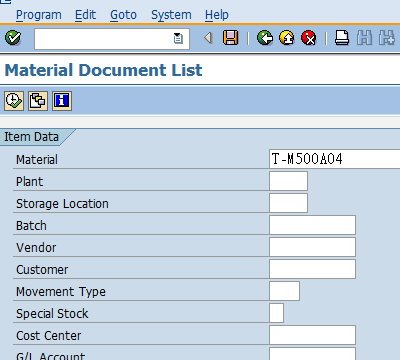Click the Movement Type input field
The image size is (400, 360).
click(x=284, y=291)
